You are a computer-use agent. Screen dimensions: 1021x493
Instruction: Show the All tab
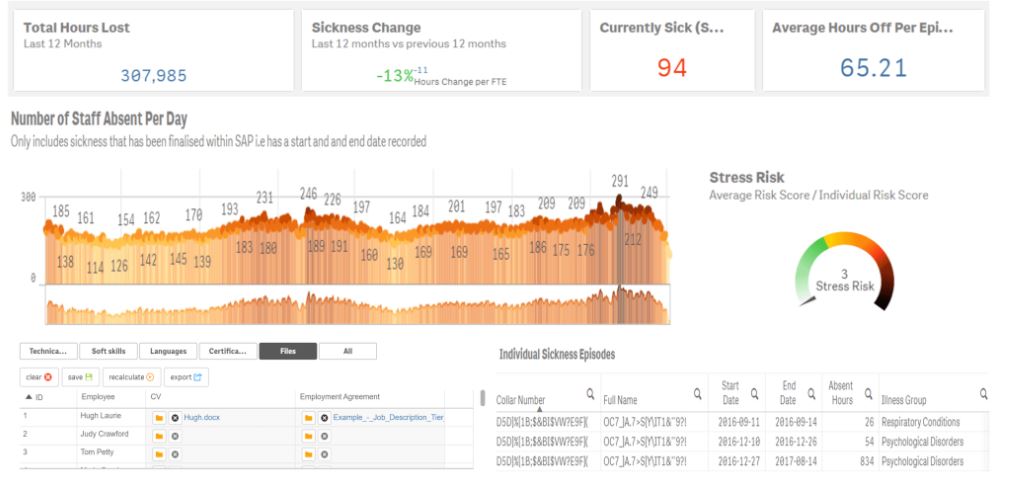(348, 351)
